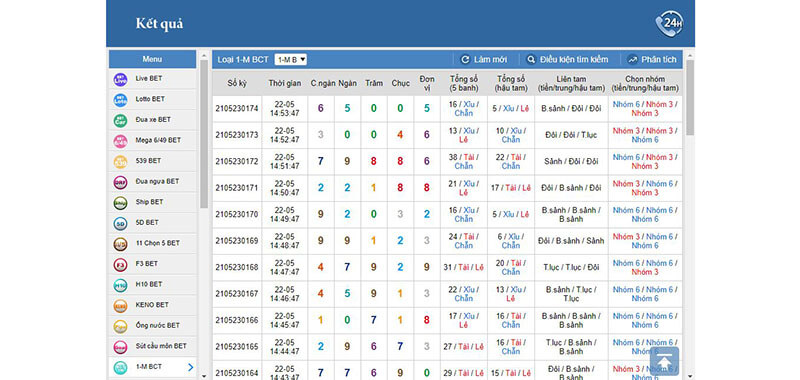Viewport: 800px width, 380px height.
Task: Click the F3 BET icon
Action: pyautogui.click(x=120, y=265)
